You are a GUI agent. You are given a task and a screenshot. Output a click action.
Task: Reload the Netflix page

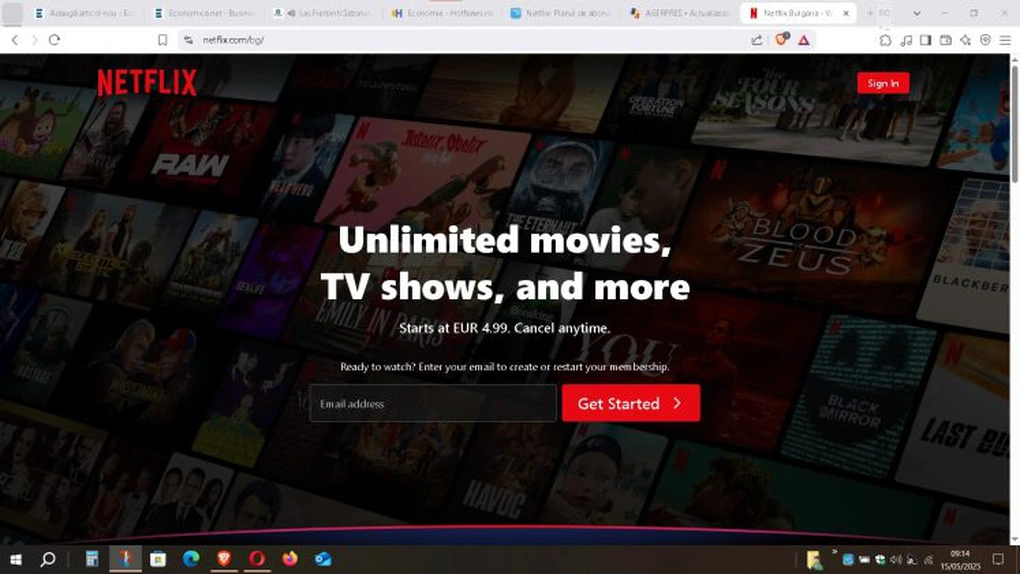55,40
